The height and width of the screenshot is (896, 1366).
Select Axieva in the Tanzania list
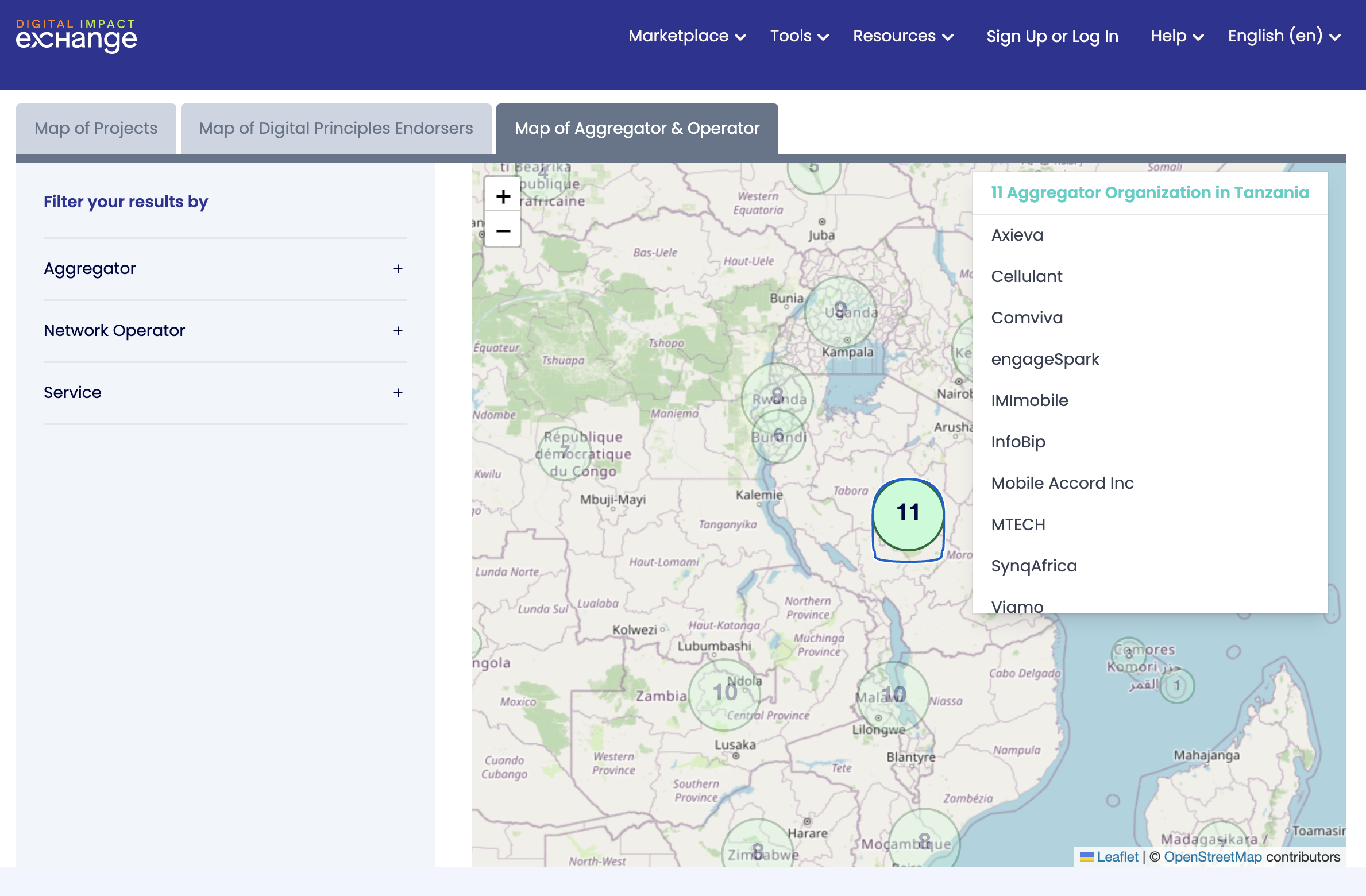point(1017,235)
